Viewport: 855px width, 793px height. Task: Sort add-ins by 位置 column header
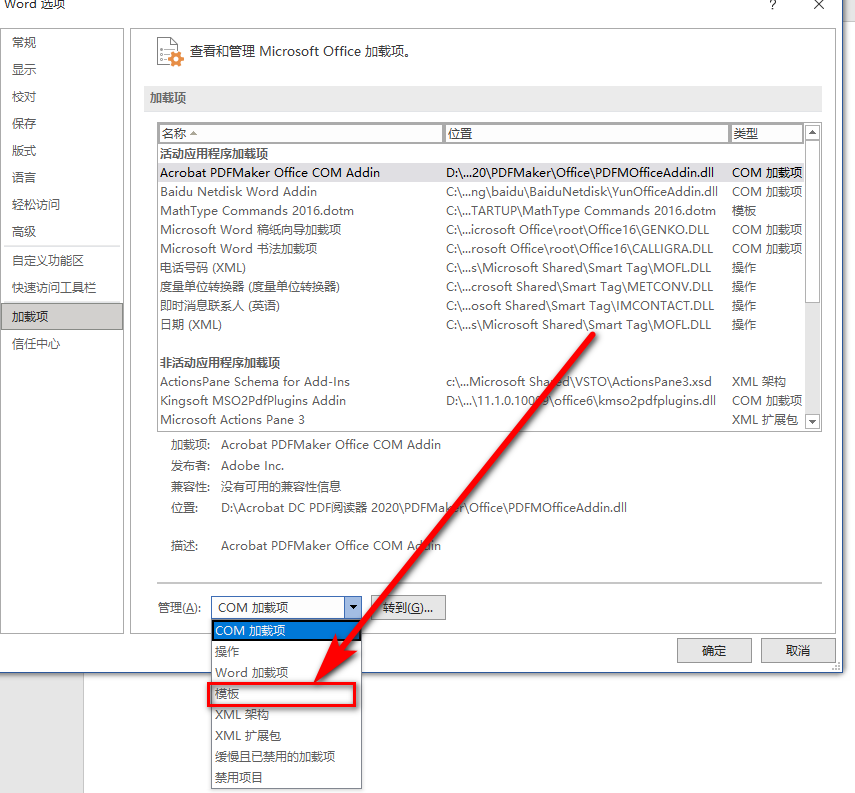(x=587, y=133)
